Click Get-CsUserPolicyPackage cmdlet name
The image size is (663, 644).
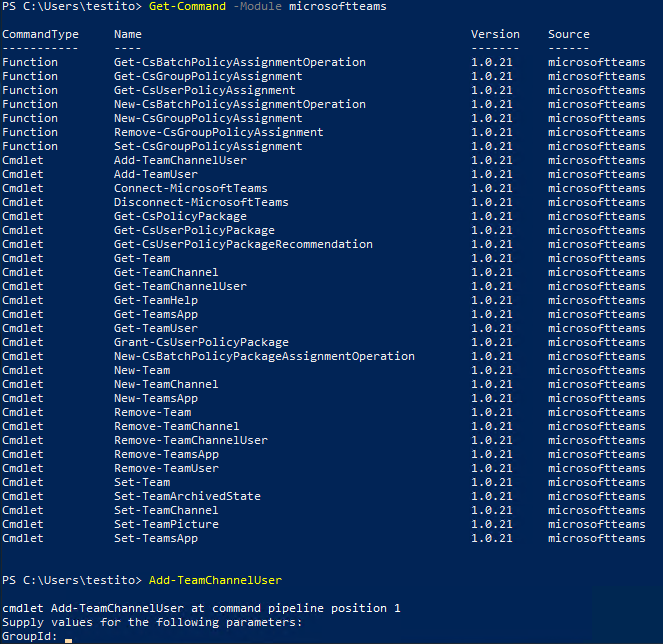tap(194, 230)
